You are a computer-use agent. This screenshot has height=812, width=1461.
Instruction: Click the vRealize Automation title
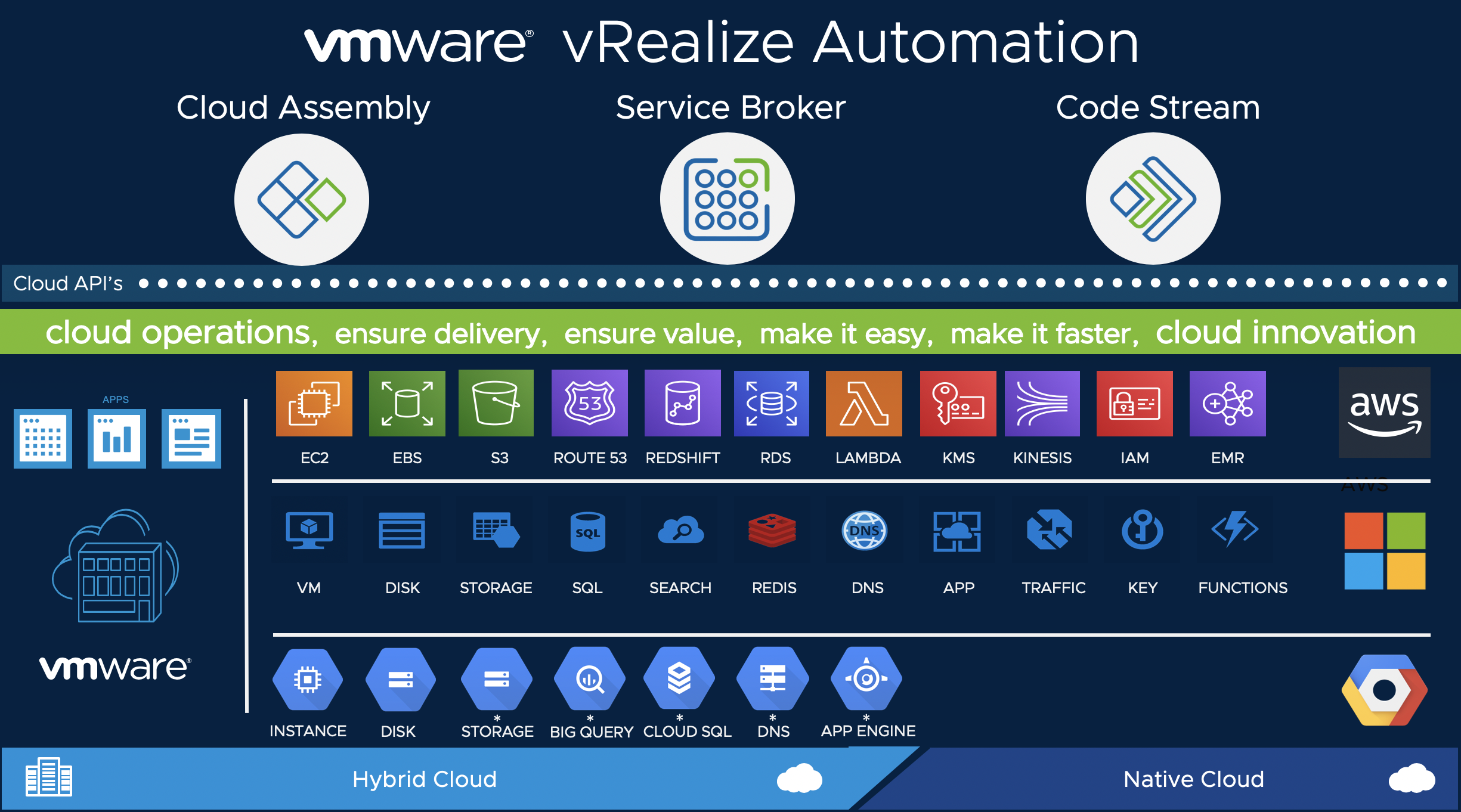(x=851, y=42)
